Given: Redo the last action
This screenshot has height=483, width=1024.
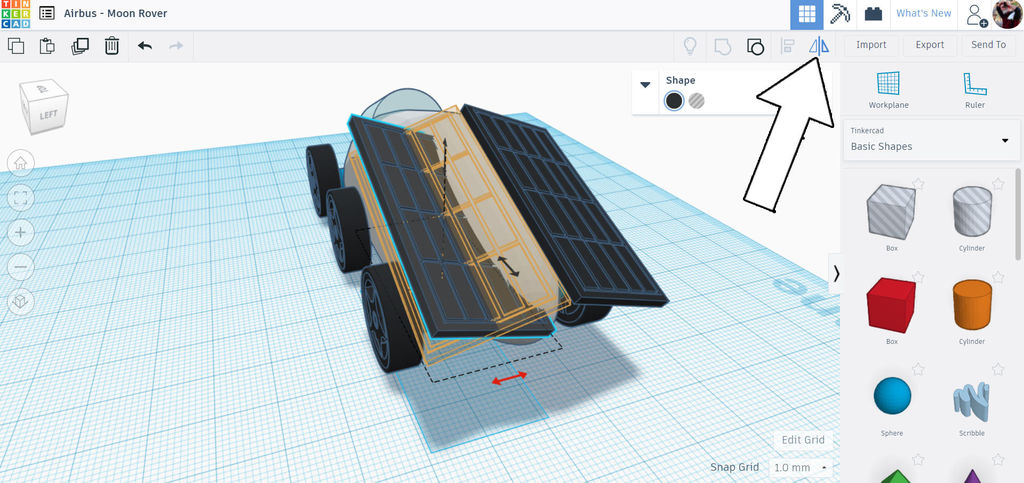Looking at the screenshot, I should [x=176, y=46].
